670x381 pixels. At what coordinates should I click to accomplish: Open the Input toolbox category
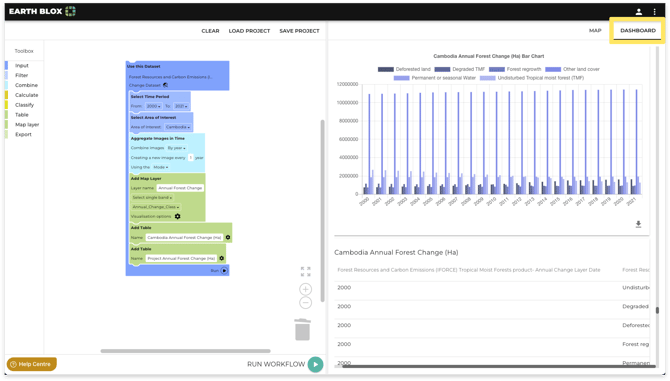(x=22, y=65)
